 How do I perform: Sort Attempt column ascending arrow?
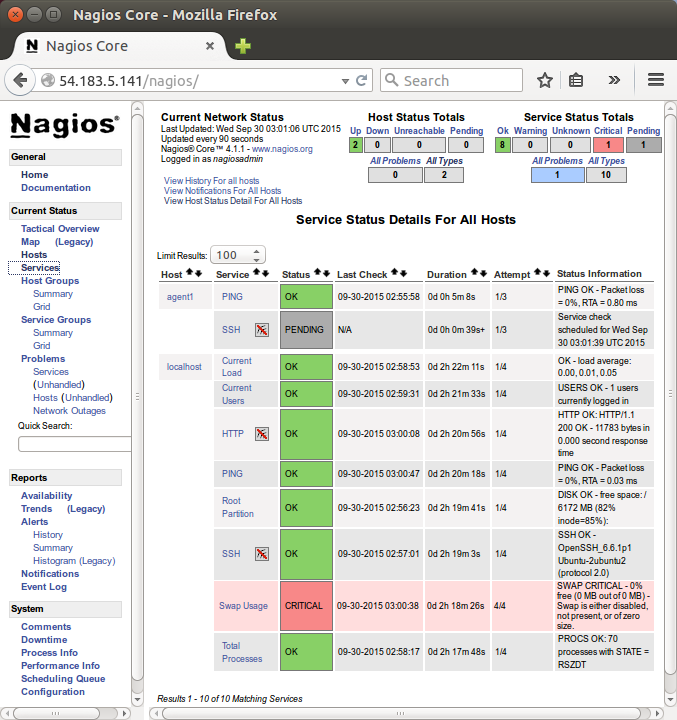point(537,272)
